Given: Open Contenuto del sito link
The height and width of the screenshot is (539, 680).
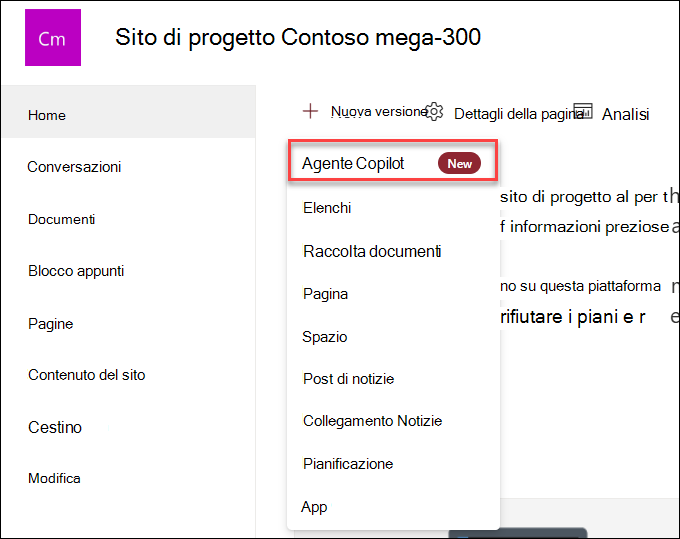Looking at the screenshot, I should point(87,375).
